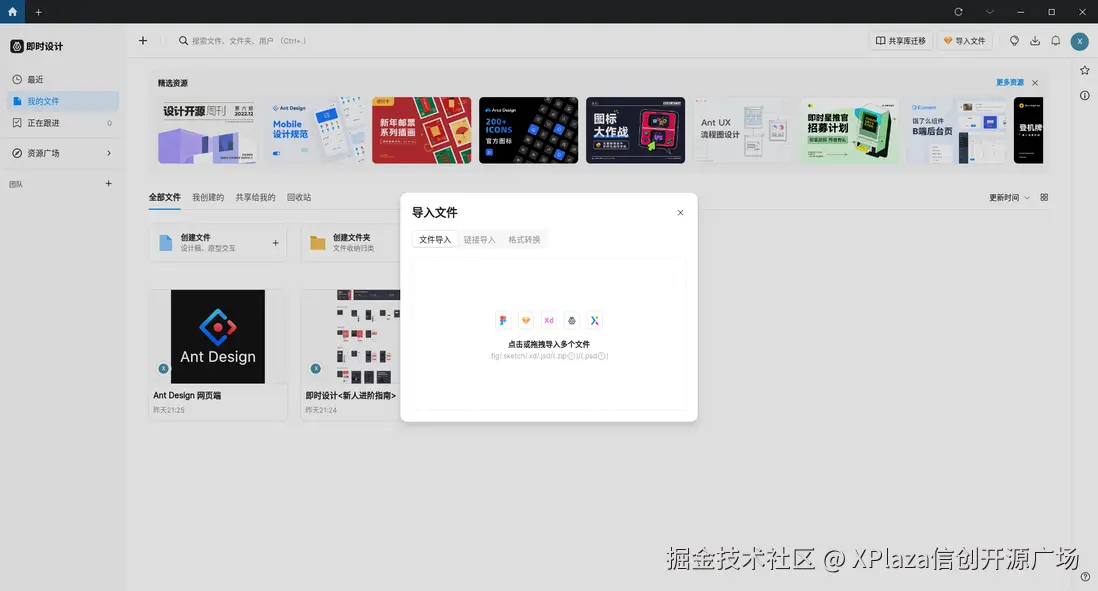1098x591 pixels.
Task: Toggle grid view layout icon
Action: click(1044, 197)
